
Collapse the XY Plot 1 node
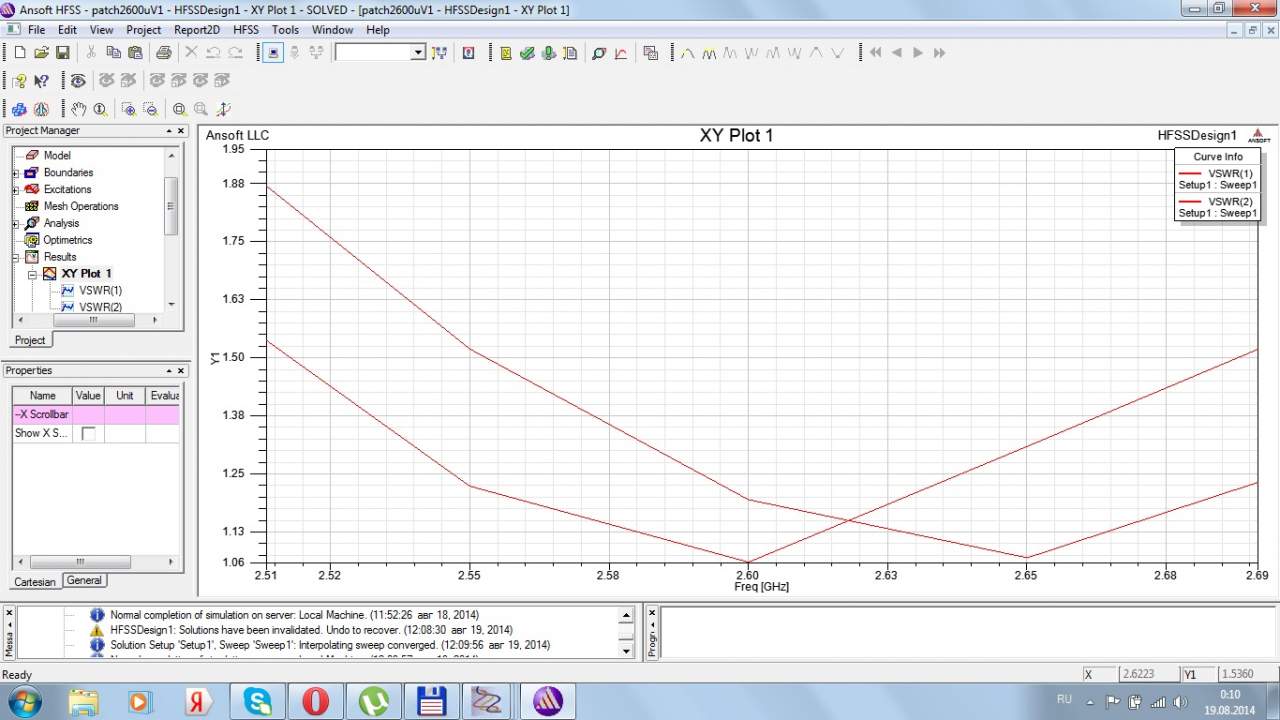[x=32, y=274]
